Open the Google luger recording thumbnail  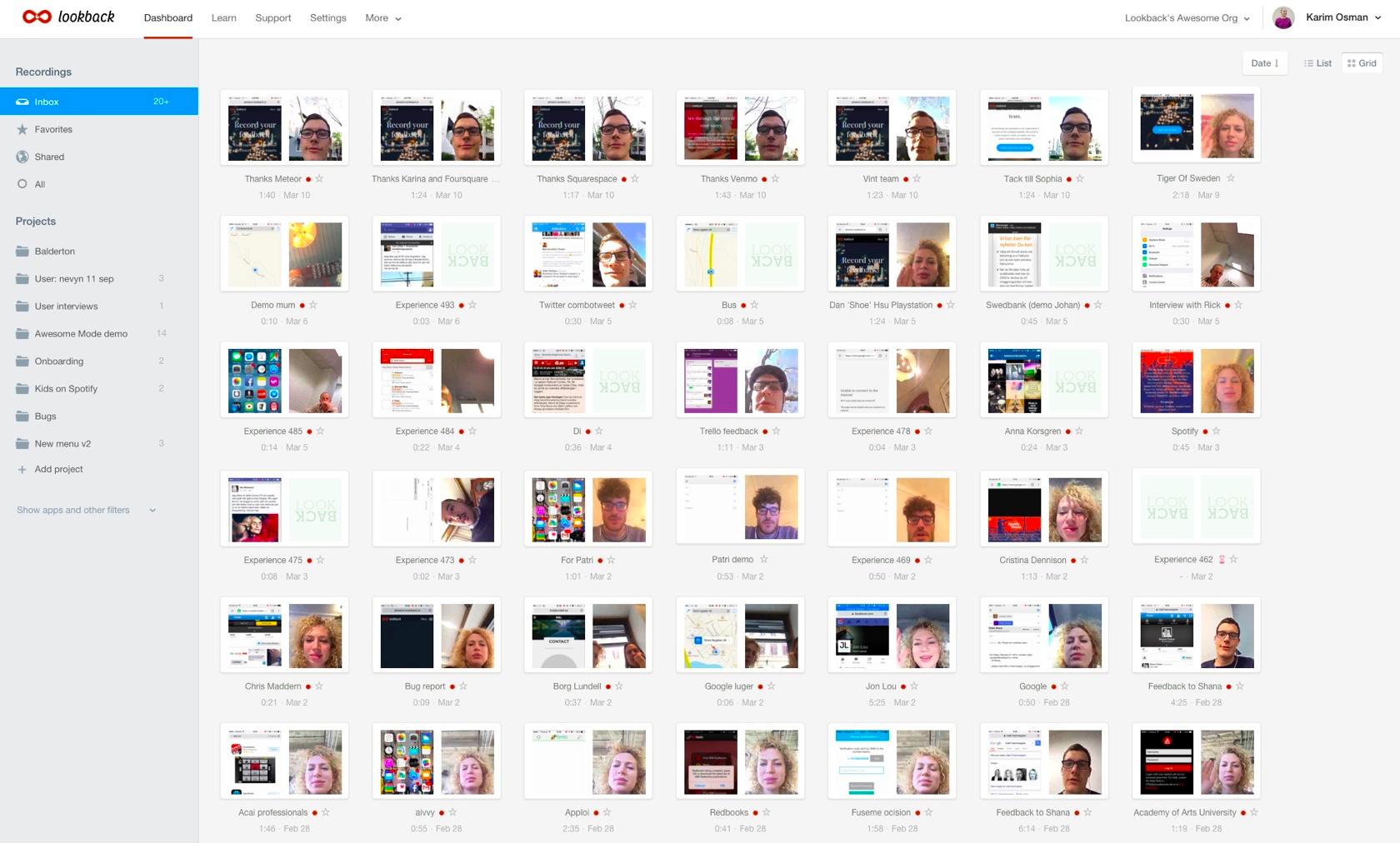[740, 635]
